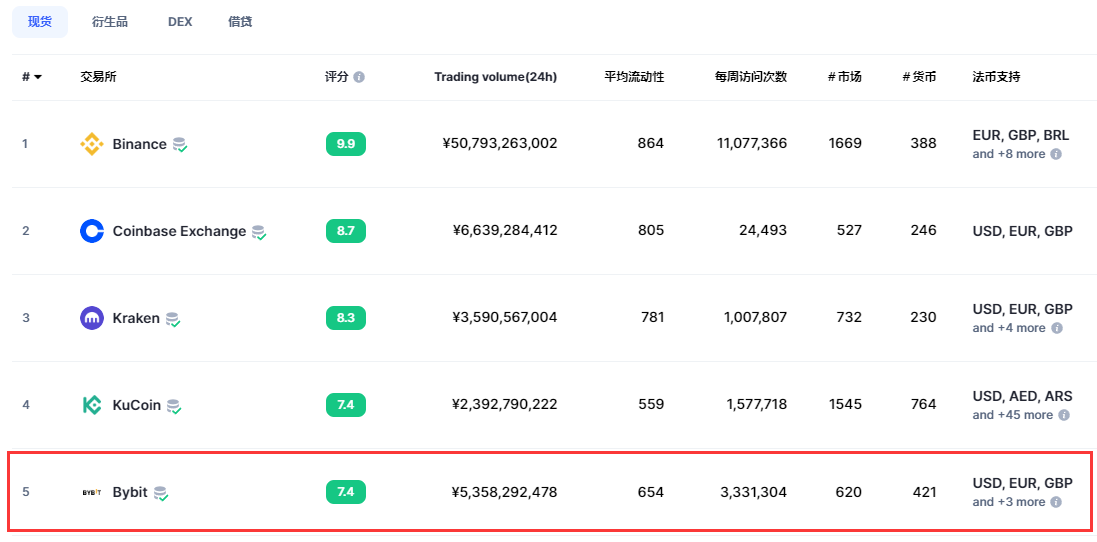The image size is (1097, 542).
Task: Click KuCoin proof-of-reserves coin icon
Action: point(174,406)
